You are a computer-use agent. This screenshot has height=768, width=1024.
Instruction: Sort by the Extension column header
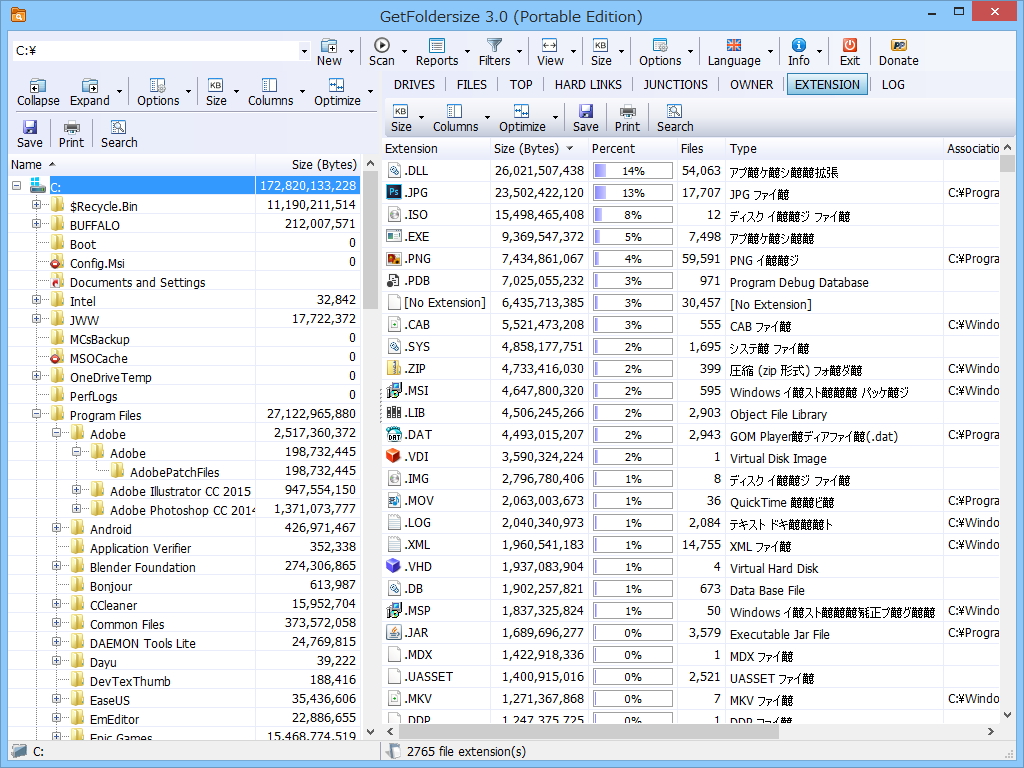click(x=436, y=148)
